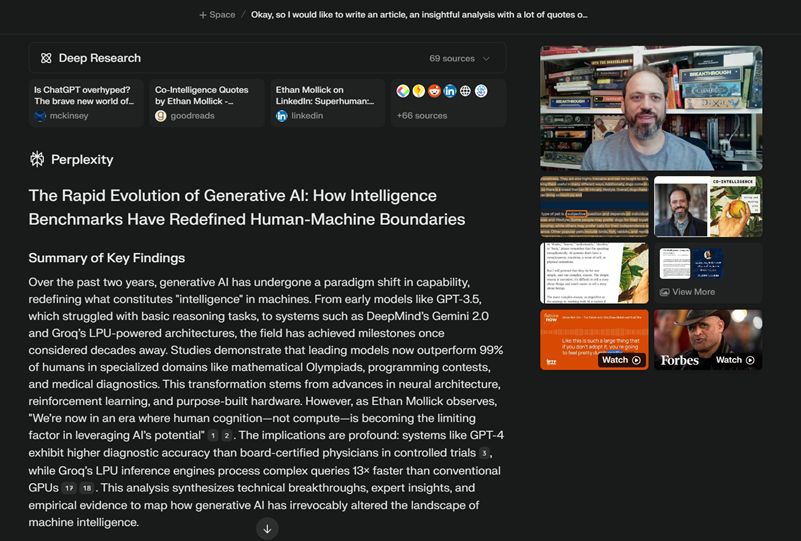This screenshot has width=801, height=541.
Task: Click the light-blue swirl source favicon
Action: pos(481,91)
